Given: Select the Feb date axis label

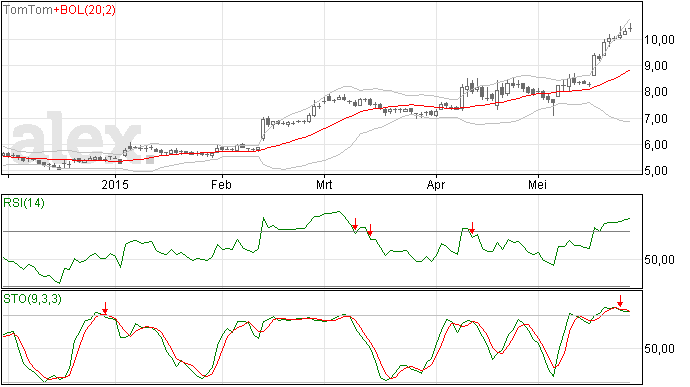Looking at the screenshot, I should [x=221, y=184].
